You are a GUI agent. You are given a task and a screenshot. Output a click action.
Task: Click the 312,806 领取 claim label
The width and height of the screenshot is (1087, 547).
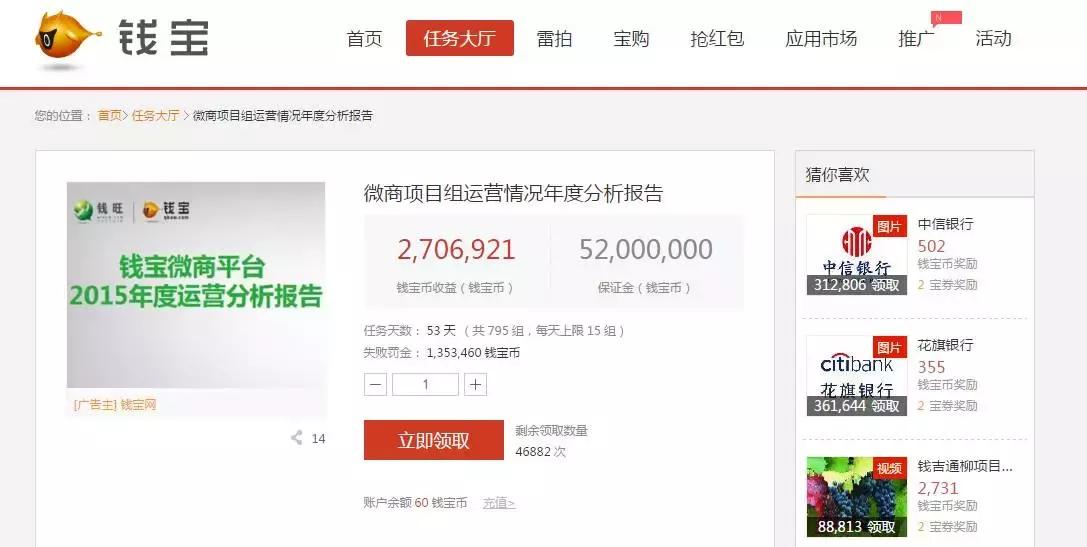click(x=857, y=285)
